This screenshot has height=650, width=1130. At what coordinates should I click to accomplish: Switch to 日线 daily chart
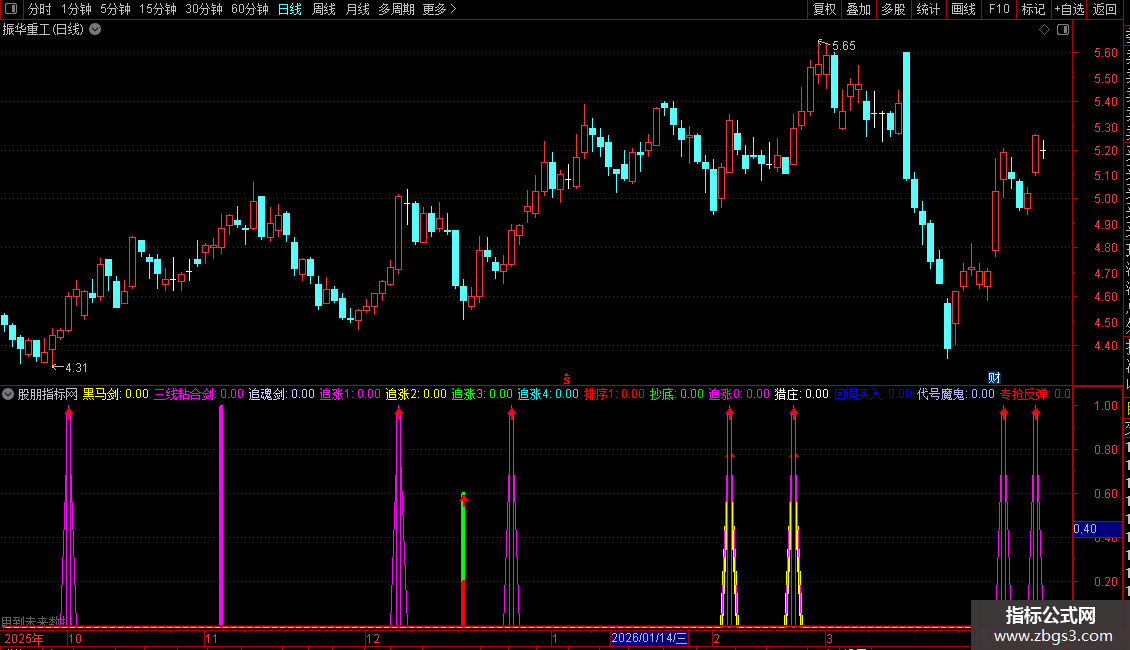tap(290, 9)
